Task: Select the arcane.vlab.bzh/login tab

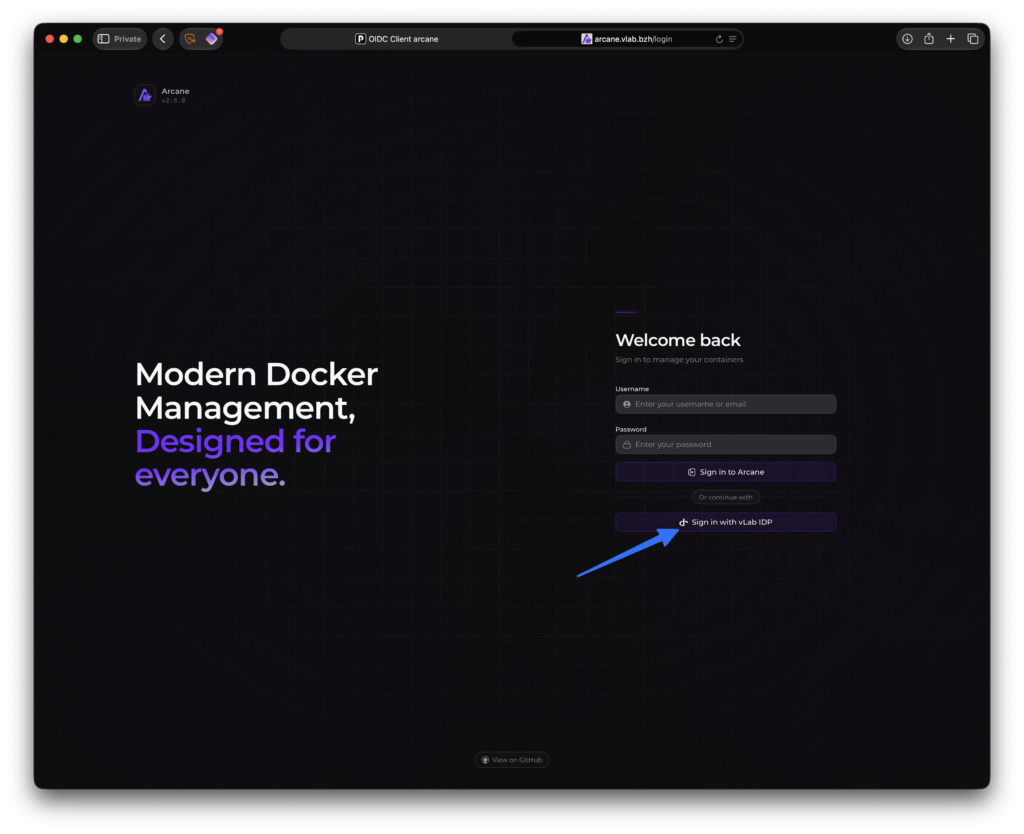Action: (x=627, y=39)
